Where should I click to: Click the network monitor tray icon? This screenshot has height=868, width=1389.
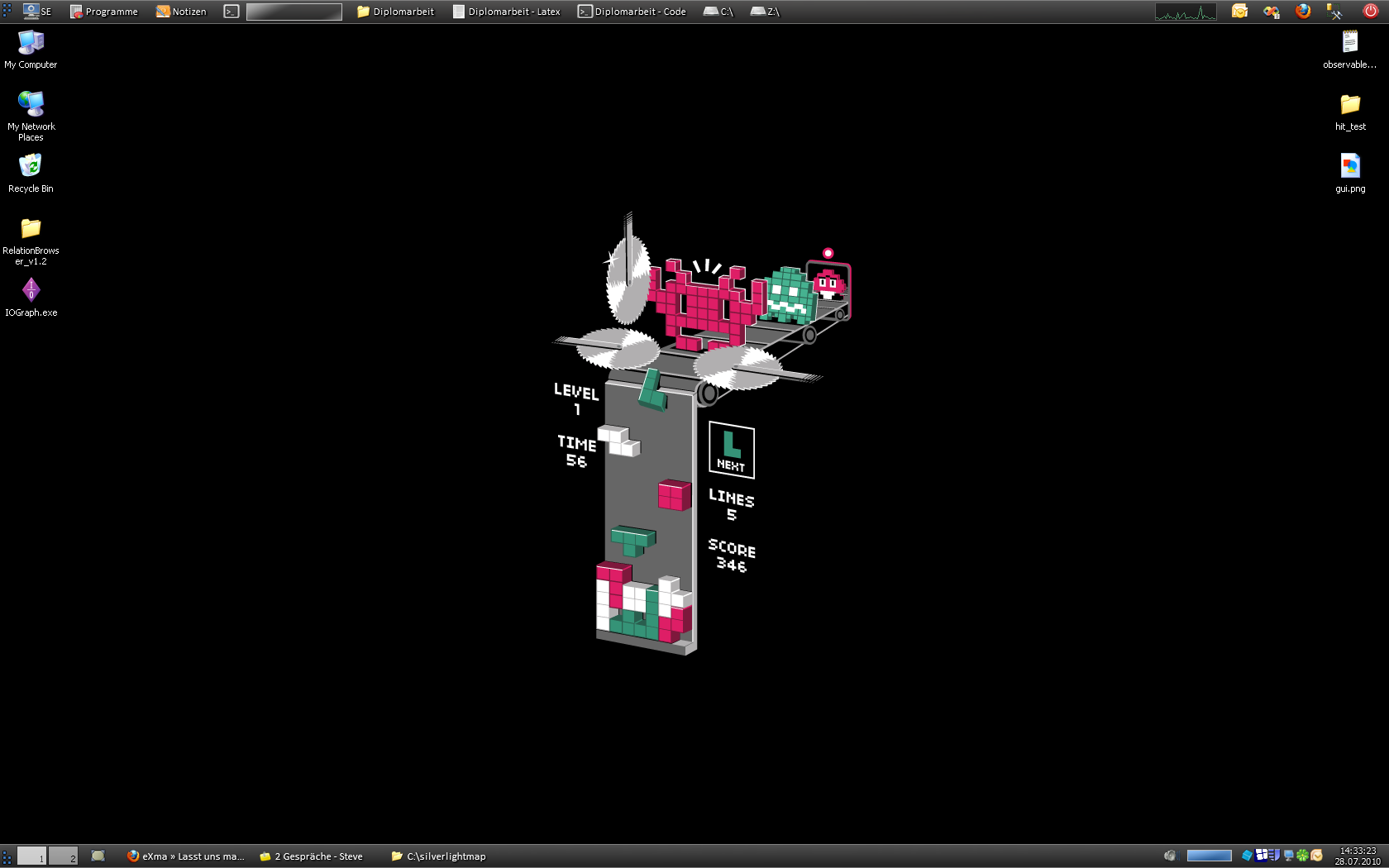coord(1288,856)
